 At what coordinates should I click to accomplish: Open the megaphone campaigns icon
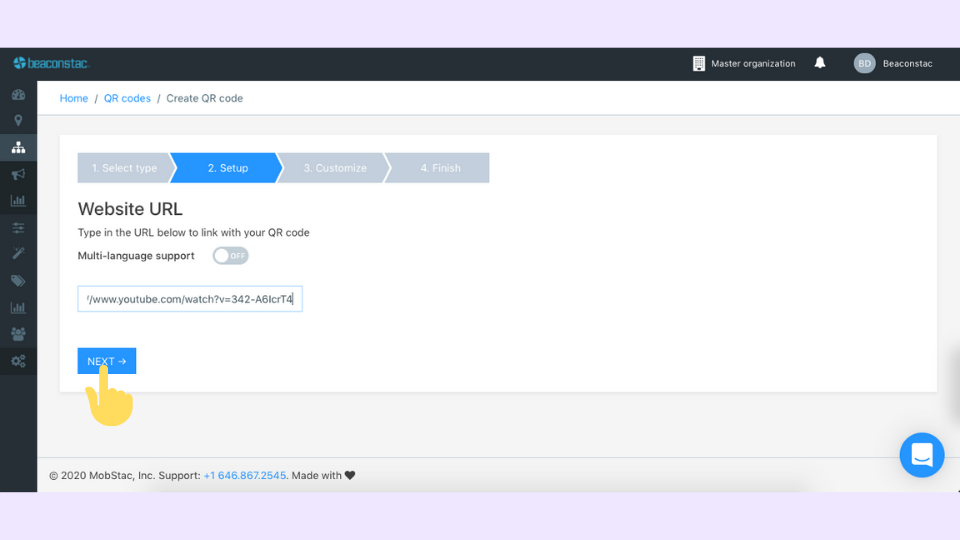pyautogui.click(x=18, y=174)
